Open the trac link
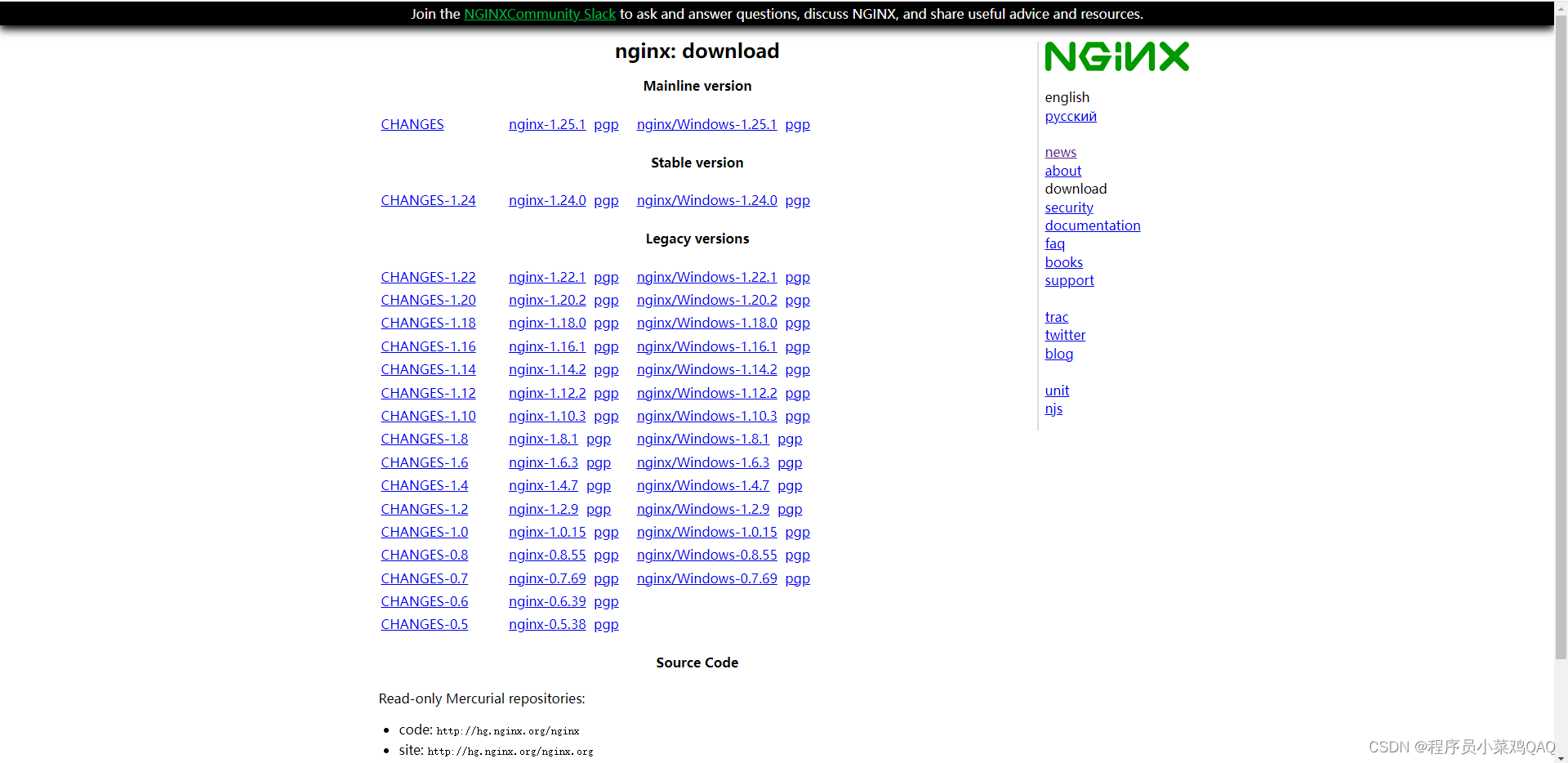 (1056, 317)
